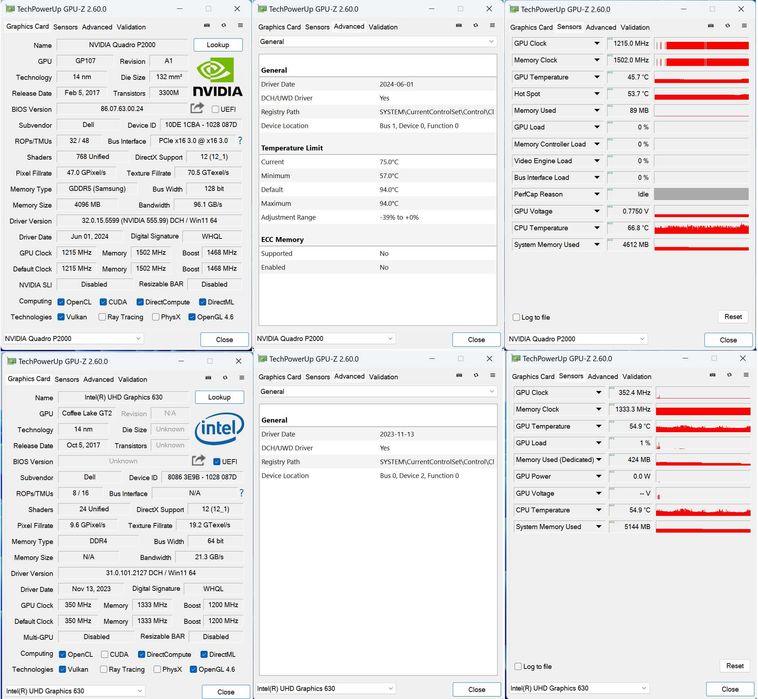758x699 pixels.
Task: Expand GPU Power sensor dropdown arrow
Action: pyautogui.click(x=599, y=477)
